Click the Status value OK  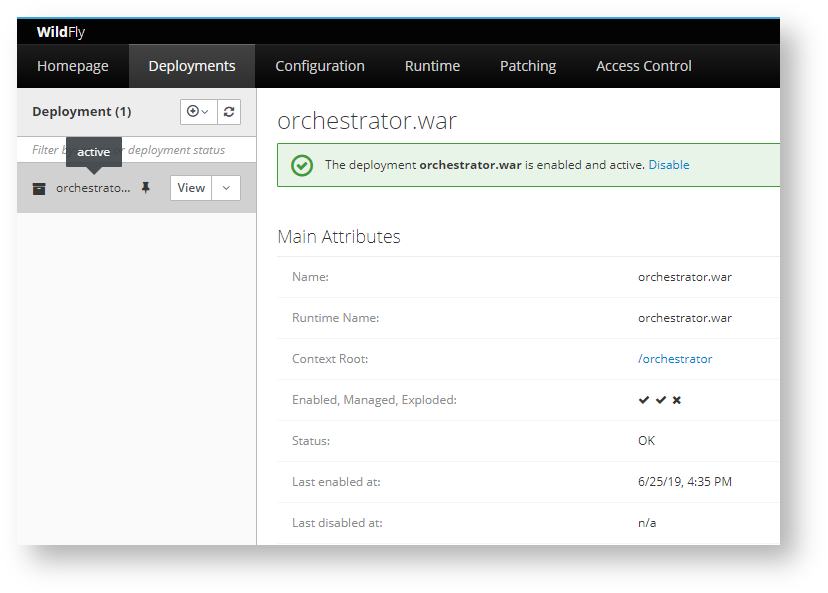pyautogui.click(x=646, y=441)
